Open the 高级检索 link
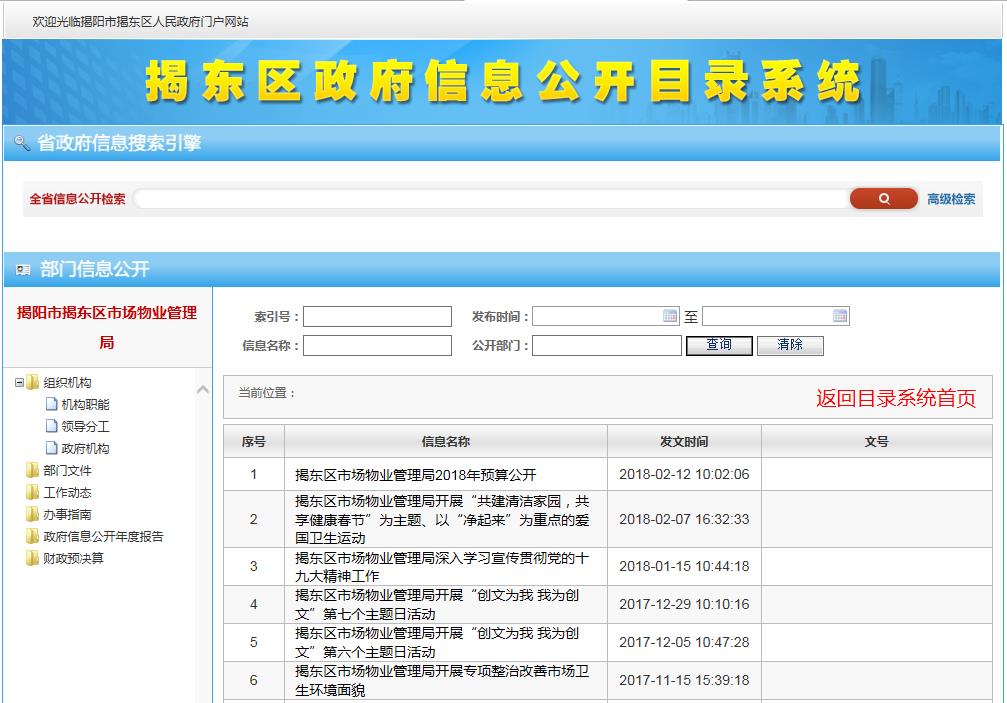The width and height of the screenshot is (1007, 703). click(x=951, y=199)
